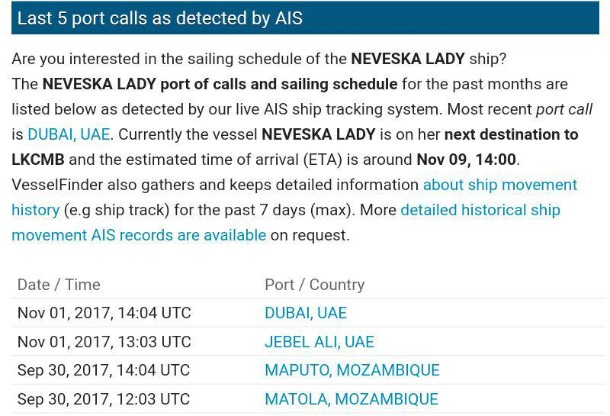Viewport: 610px width, 416px height.
Task: Click the "VesselFinder" name in the paragraph
Action: coord(56,185)
